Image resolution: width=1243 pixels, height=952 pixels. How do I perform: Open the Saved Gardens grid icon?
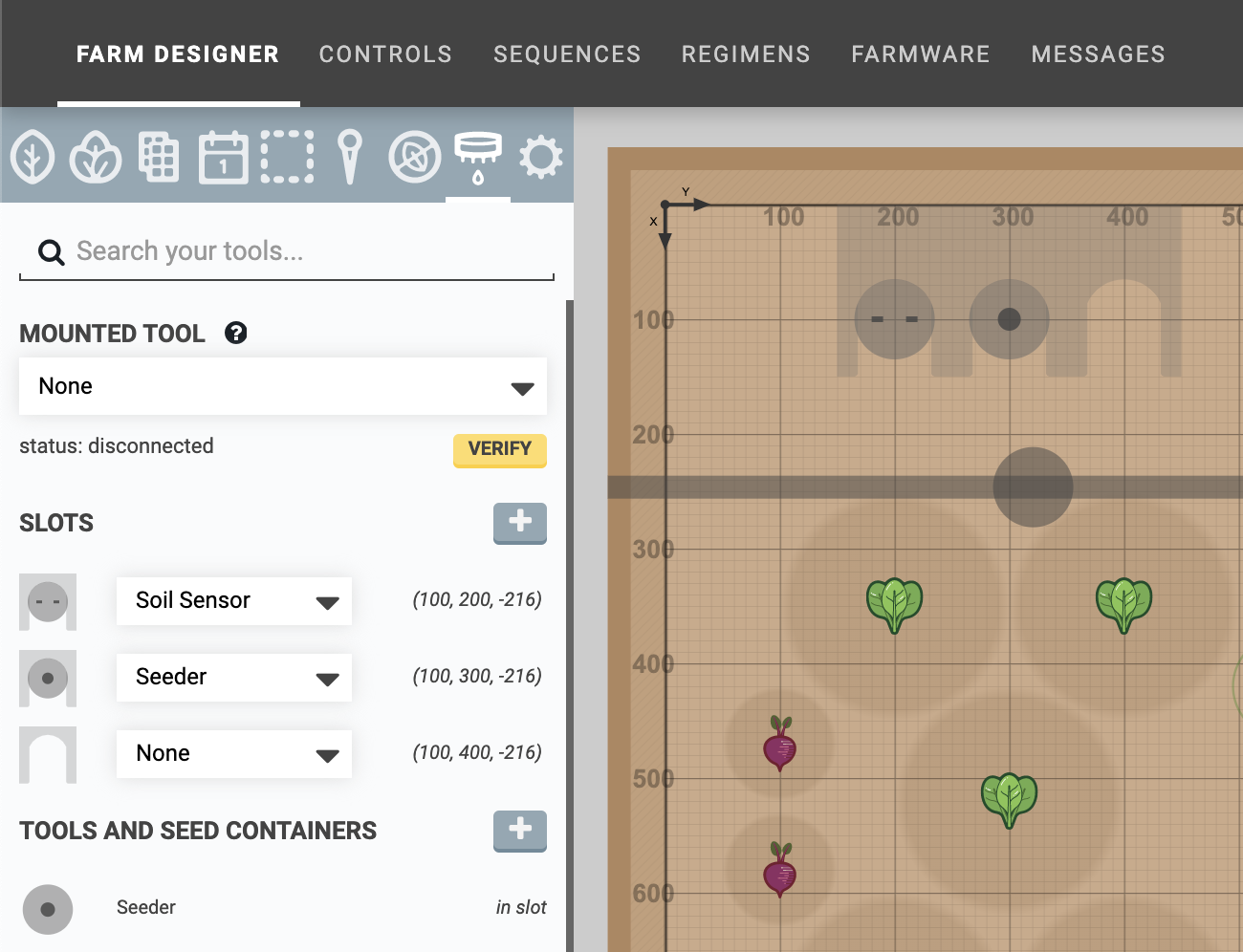point(159,157)
